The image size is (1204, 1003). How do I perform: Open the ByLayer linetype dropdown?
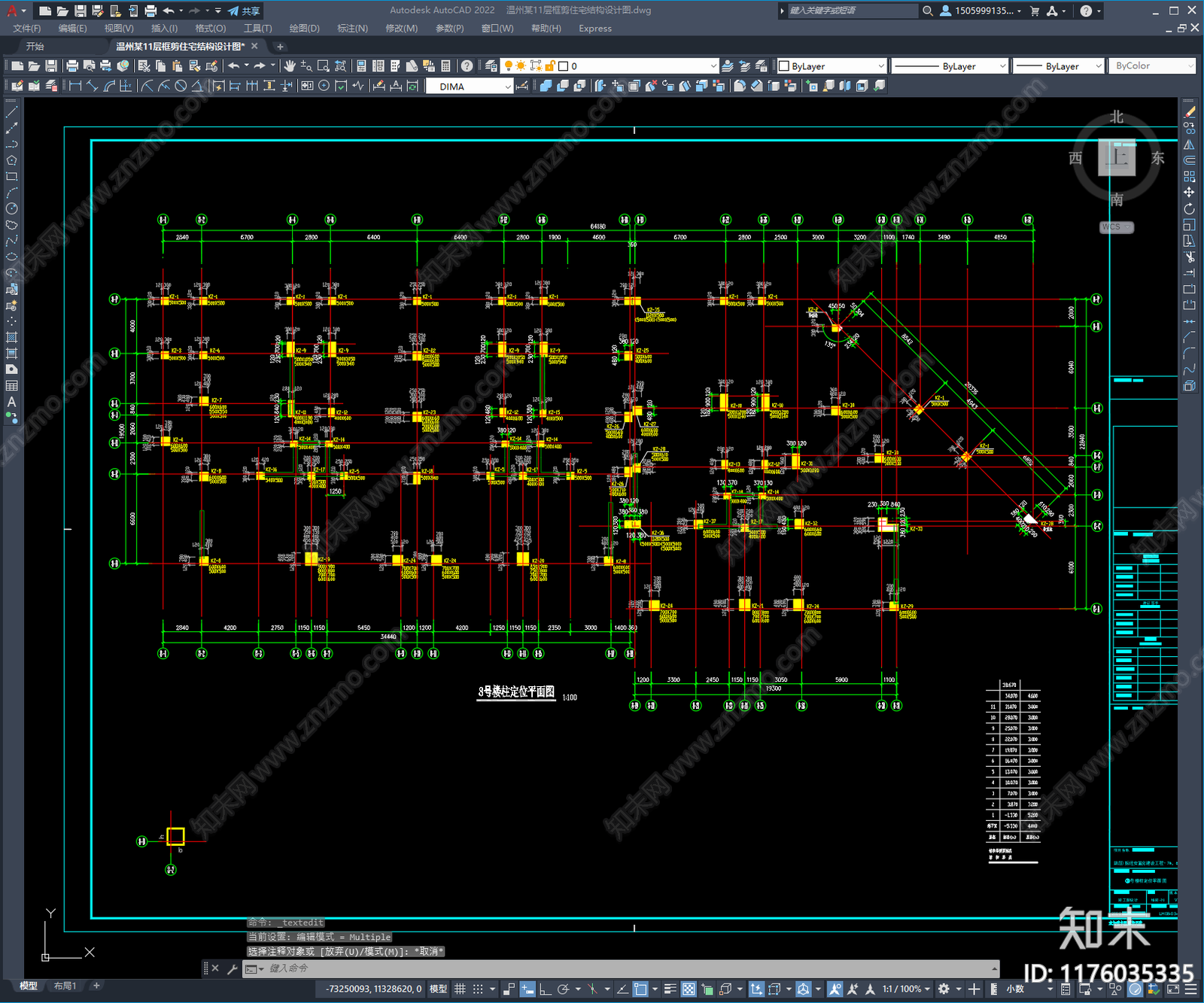[x=950, y=66]
